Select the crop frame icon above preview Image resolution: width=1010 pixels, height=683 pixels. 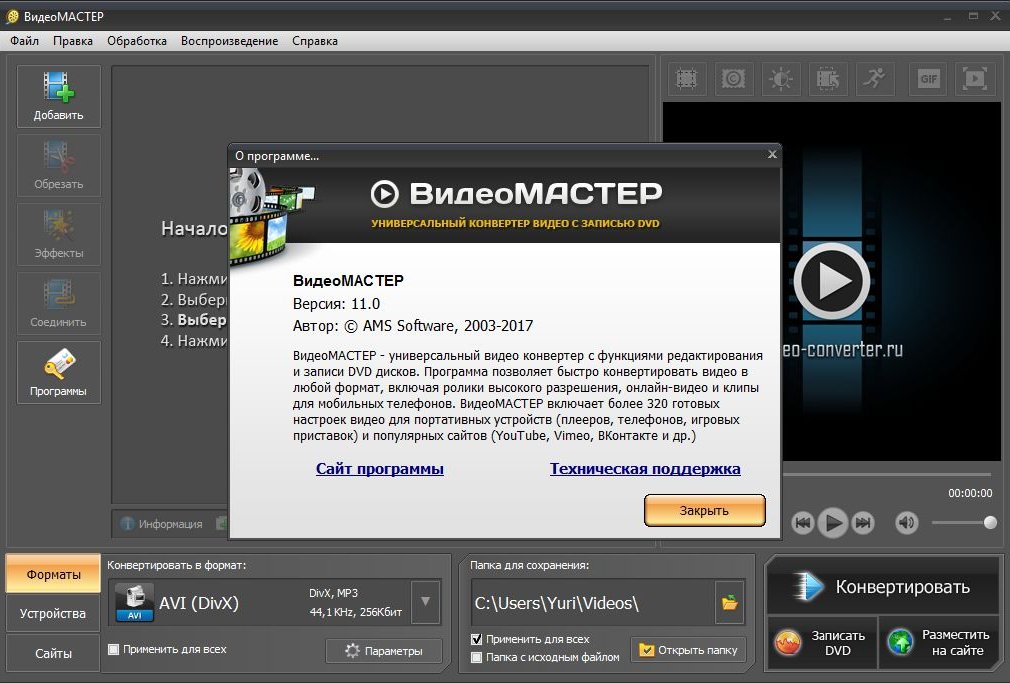tap(687, 79)
